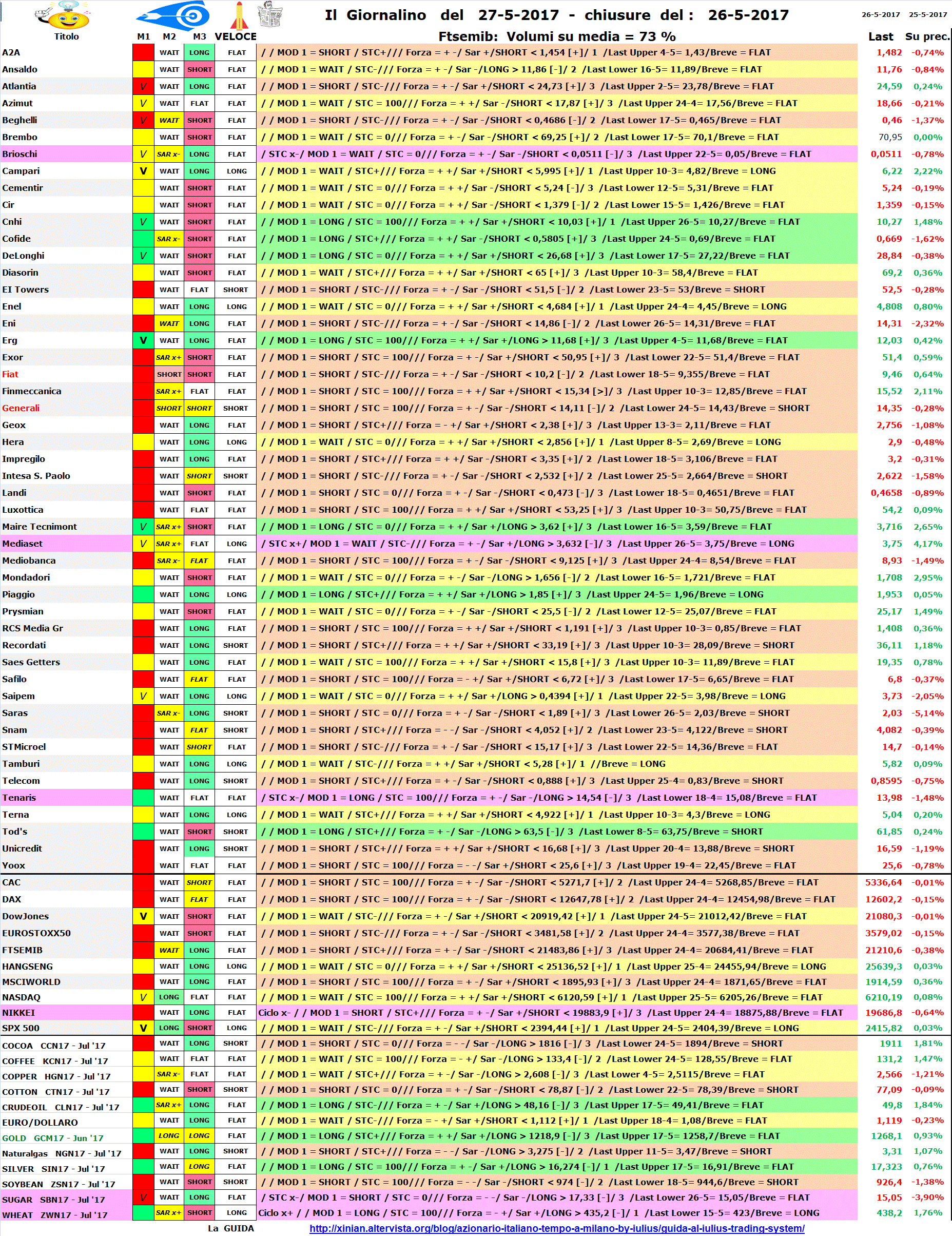Click the 25-5-2017 date above Su prec.

coord(928,15)
